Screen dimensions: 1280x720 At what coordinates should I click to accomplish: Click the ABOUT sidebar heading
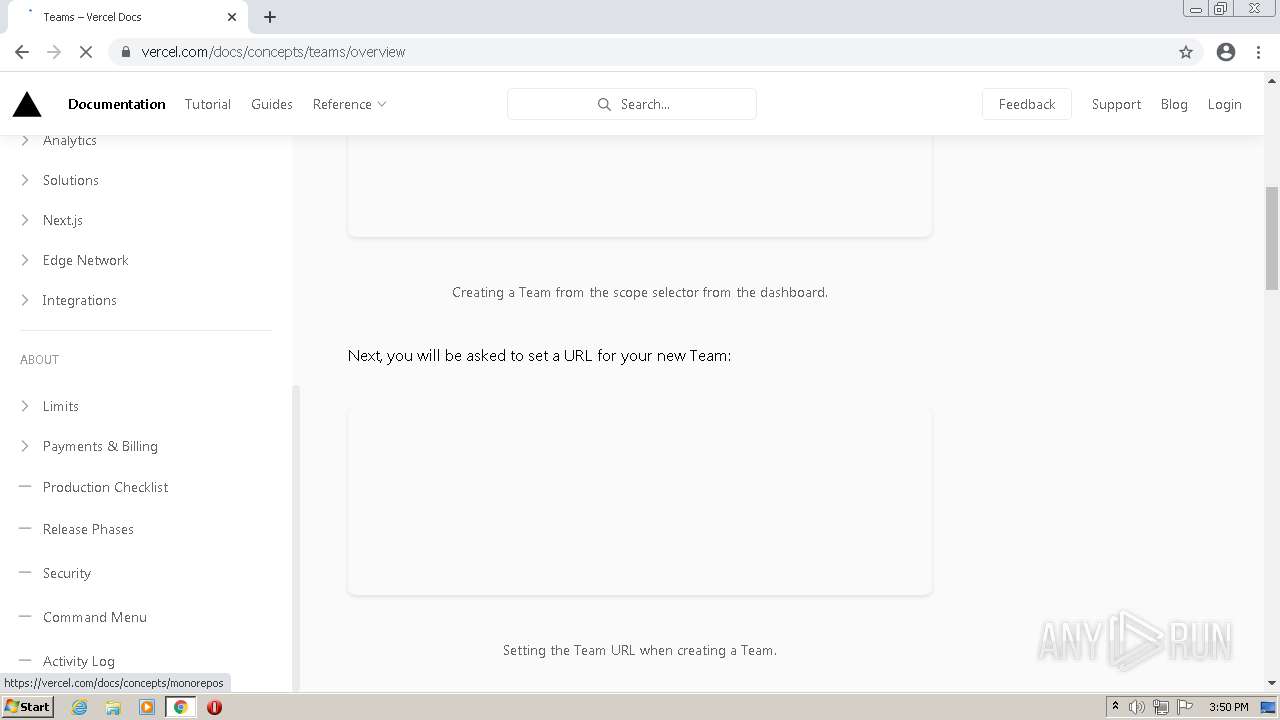coord(40,359)
